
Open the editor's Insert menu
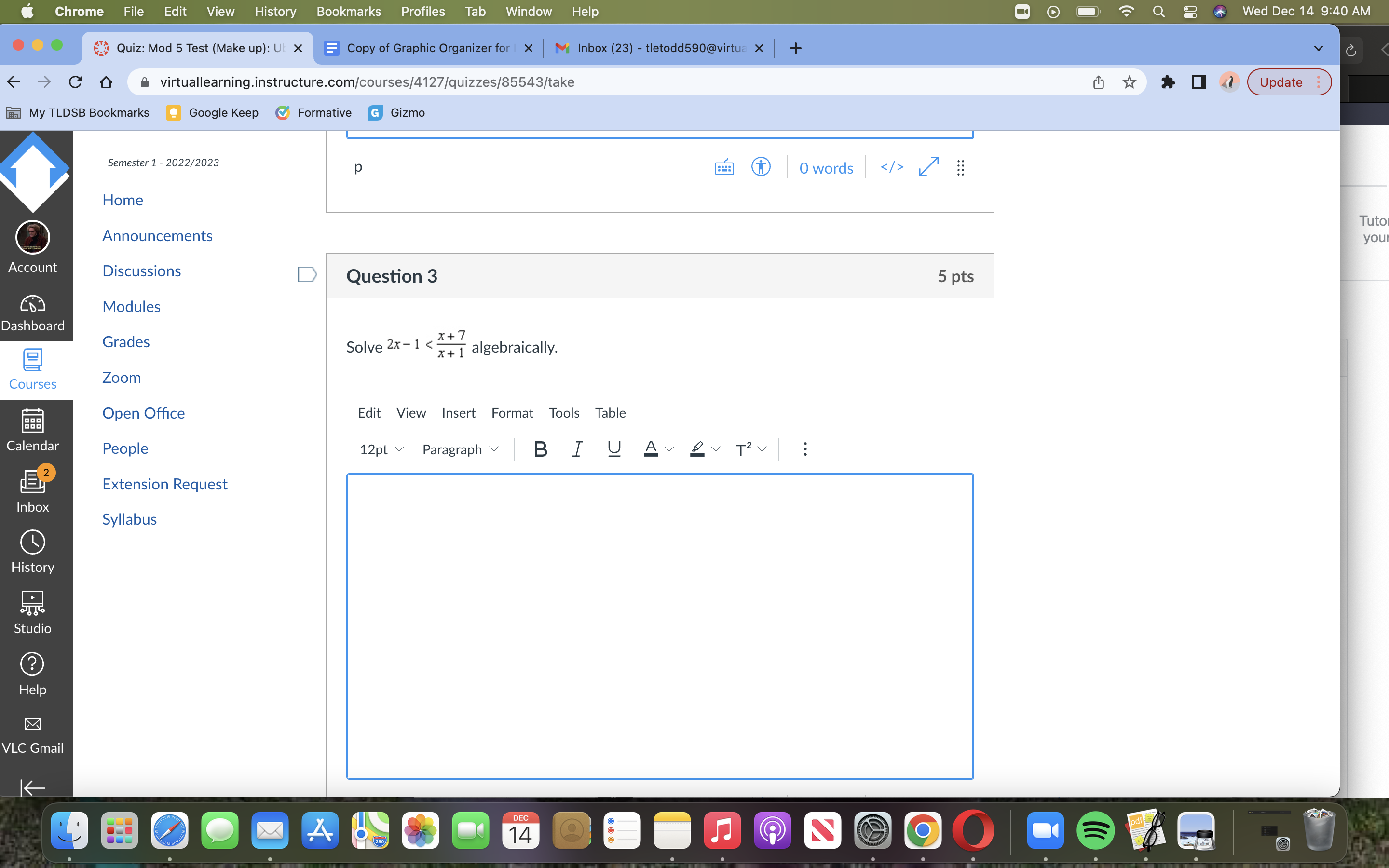[458, 413]
